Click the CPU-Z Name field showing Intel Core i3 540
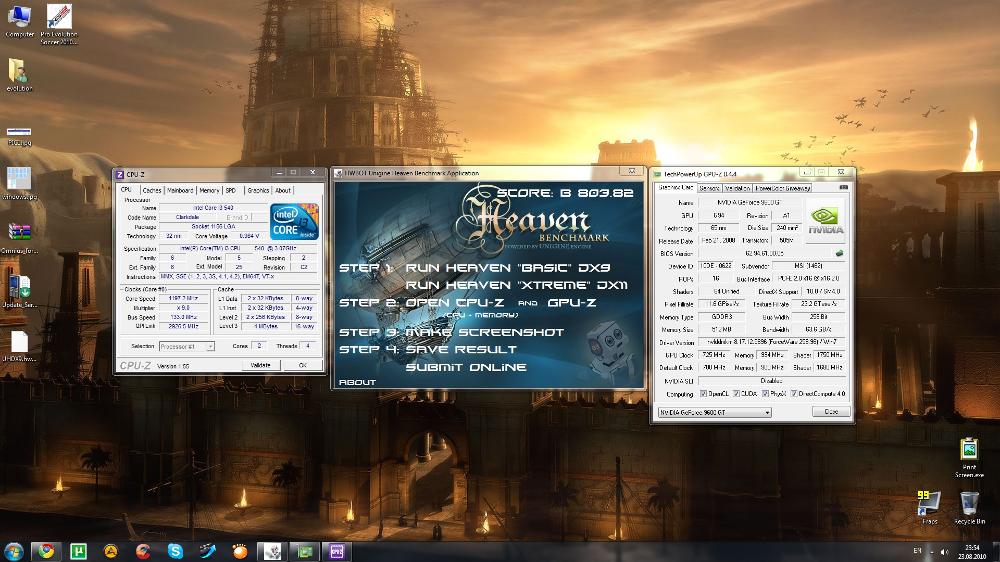Viewport: 1000px width, 562px height. point(212,207)
